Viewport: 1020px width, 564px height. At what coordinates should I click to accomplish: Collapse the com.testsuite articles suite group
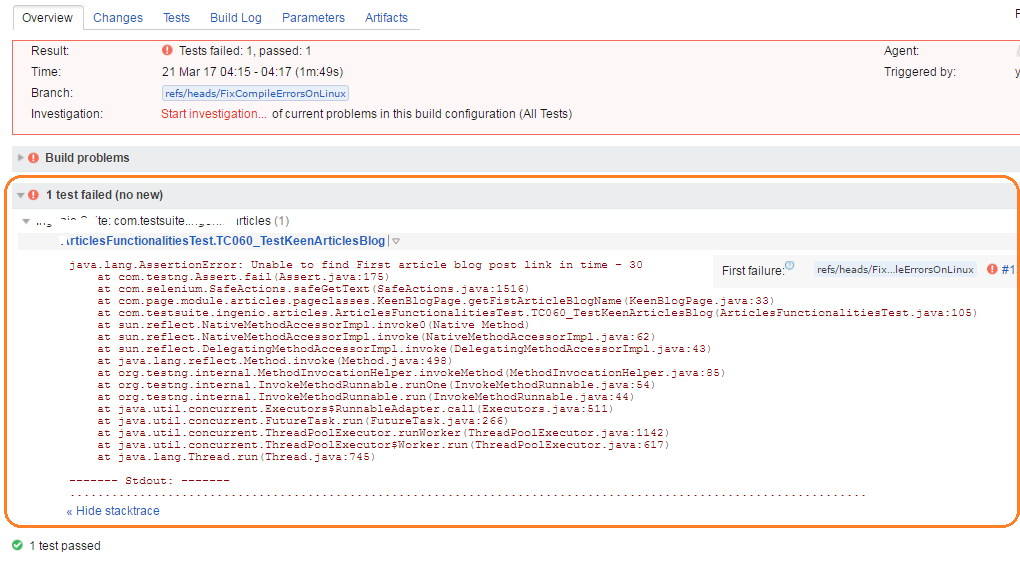[26, 221]
